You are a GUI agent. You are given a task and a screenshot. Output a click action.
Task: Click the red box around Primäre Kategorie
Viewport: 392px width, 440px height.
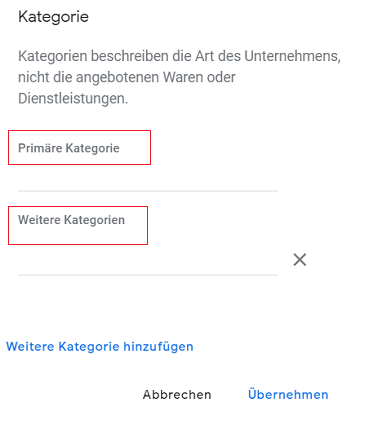point(79,147)
